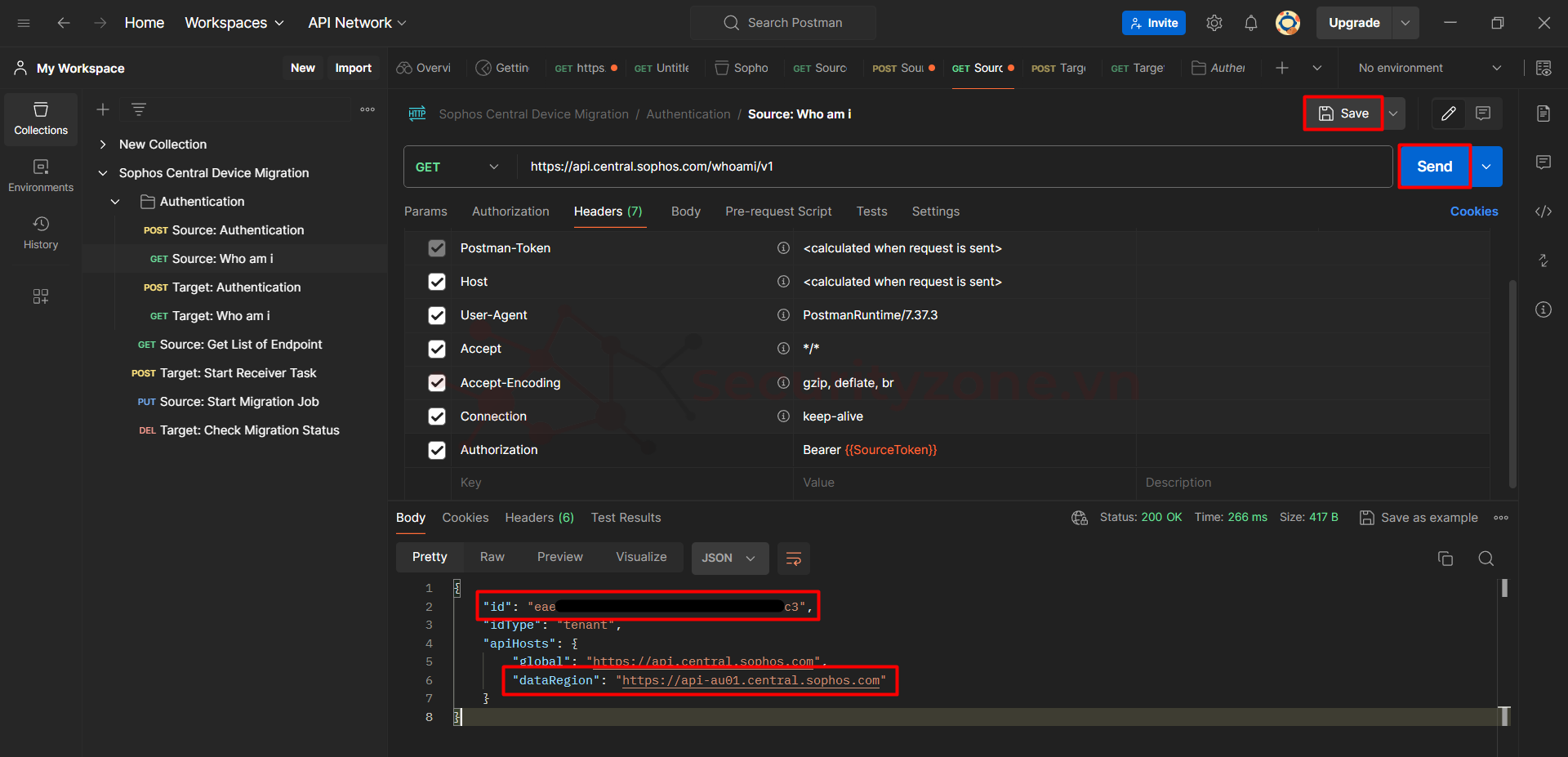Switch to the request Body tab
Screen dimensions: 1568x757
click(x=686, y=212)
